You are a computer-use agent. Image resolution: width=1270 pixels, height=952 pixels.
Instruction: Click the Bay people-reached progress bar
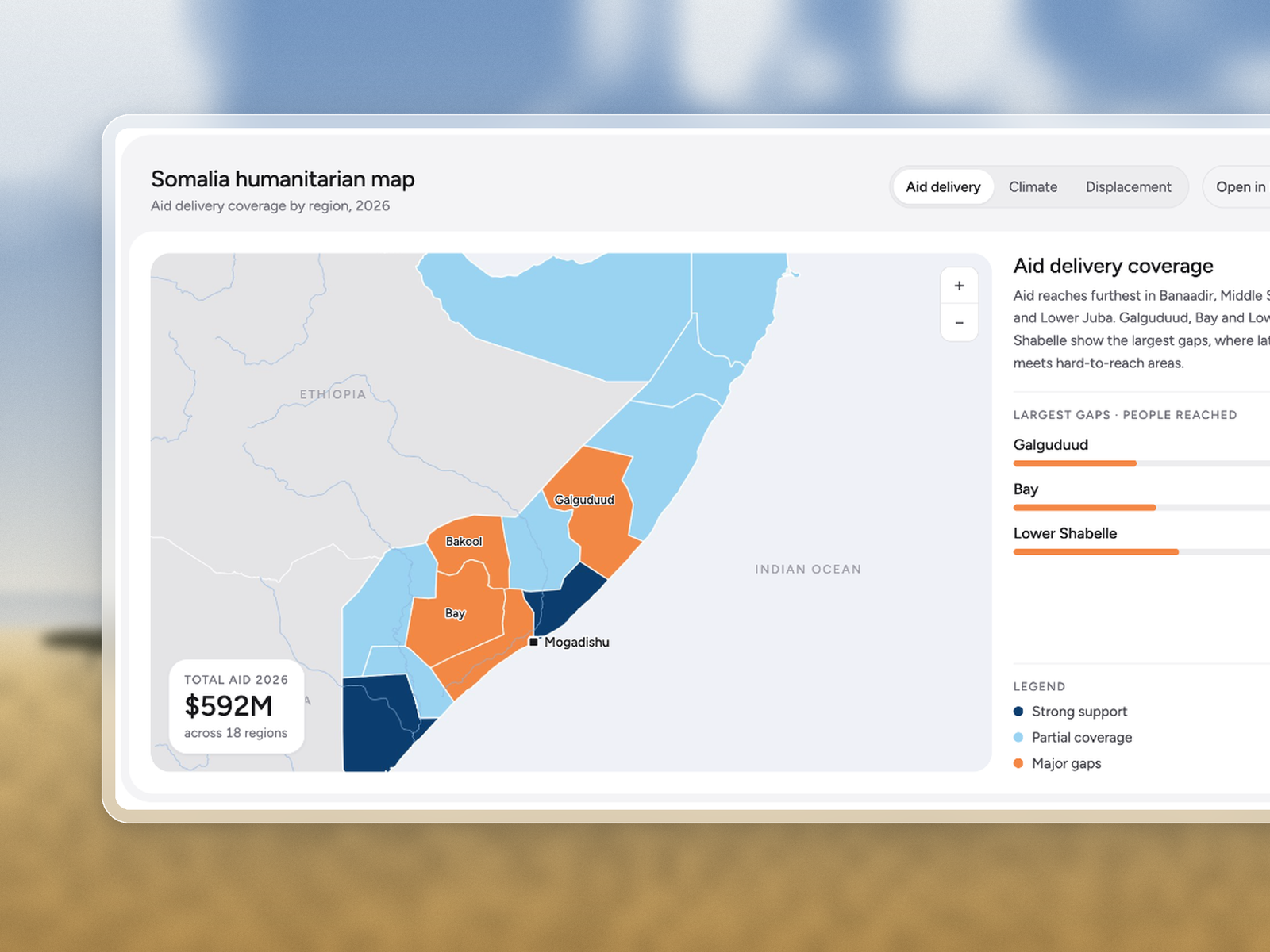coord(1141,508)
